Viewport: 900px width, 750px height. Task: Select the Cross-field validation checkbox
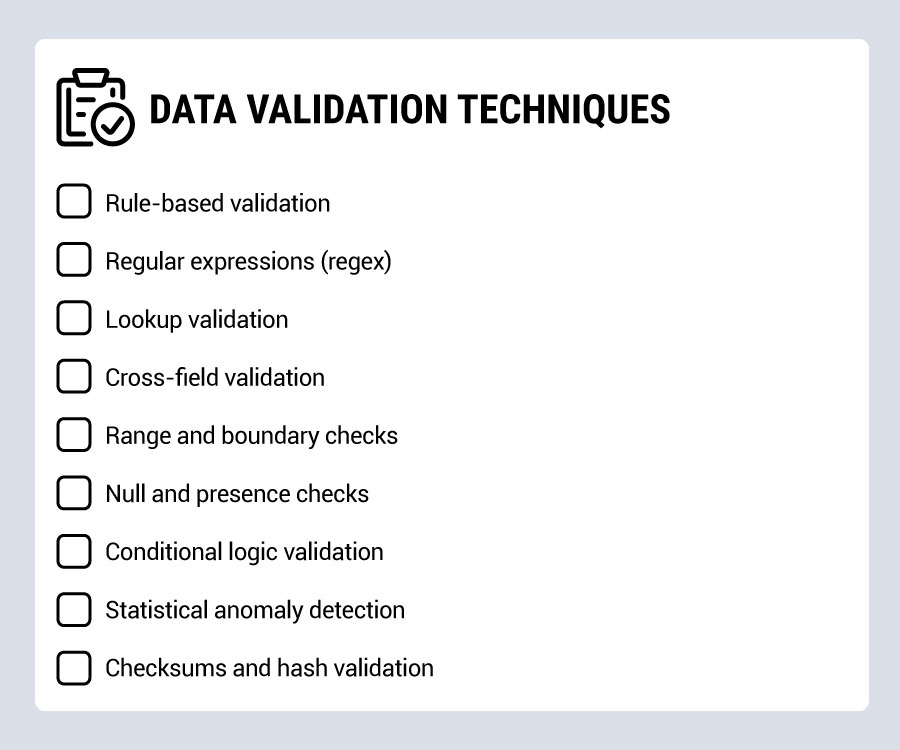pos(74,376)
